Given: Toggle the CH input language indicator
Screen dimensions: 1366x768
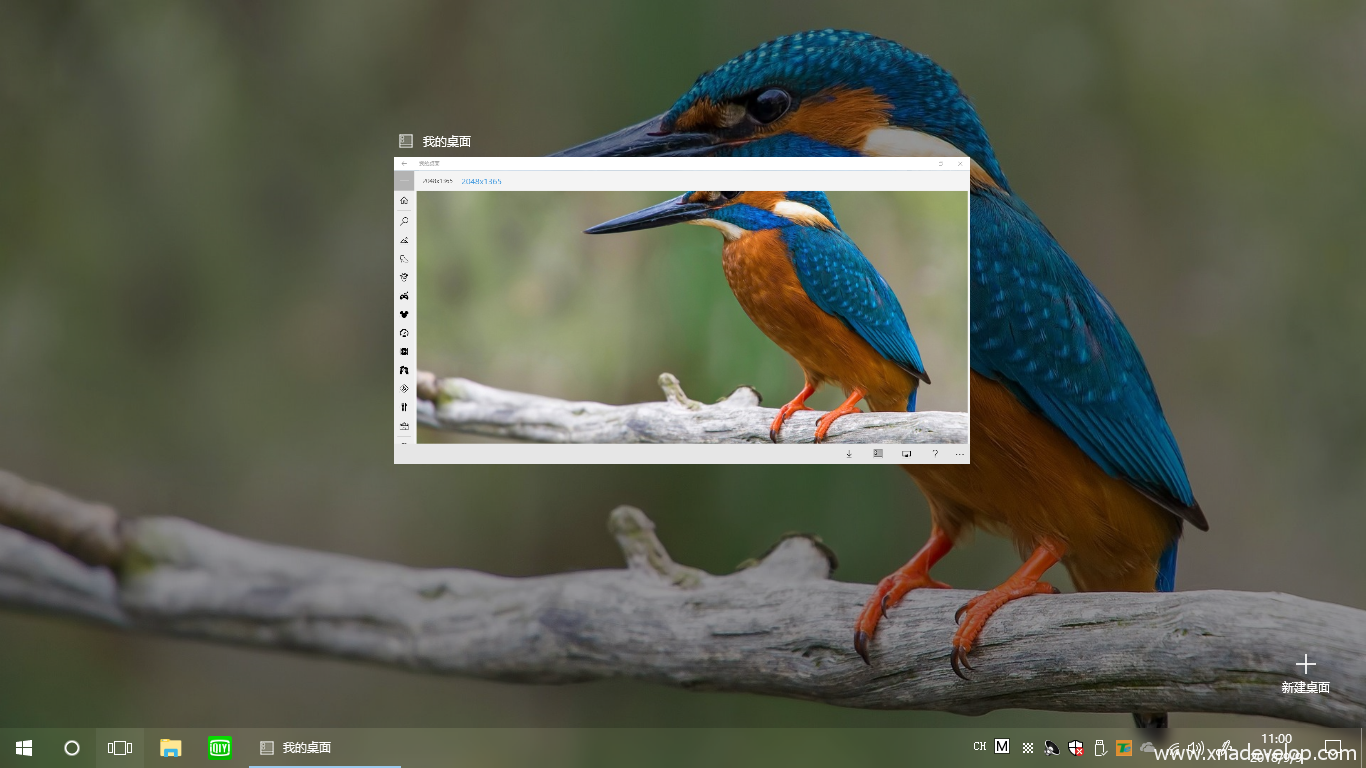Looking at the screenshot, I should coord(979,747).
